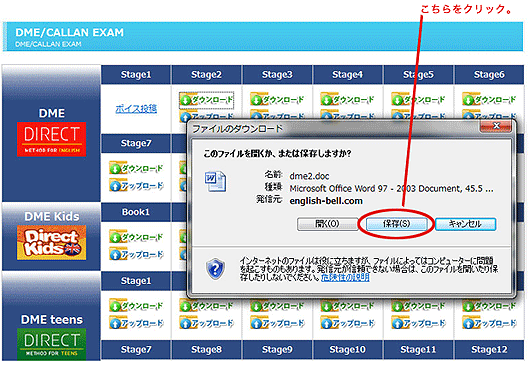Click Book1 upload icon for DME Kids

(115, 254)
